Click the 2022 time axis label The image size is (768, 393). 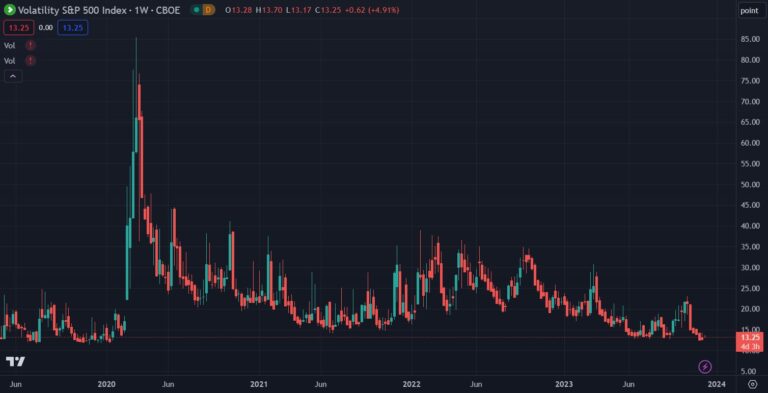(x=411, y=384)
